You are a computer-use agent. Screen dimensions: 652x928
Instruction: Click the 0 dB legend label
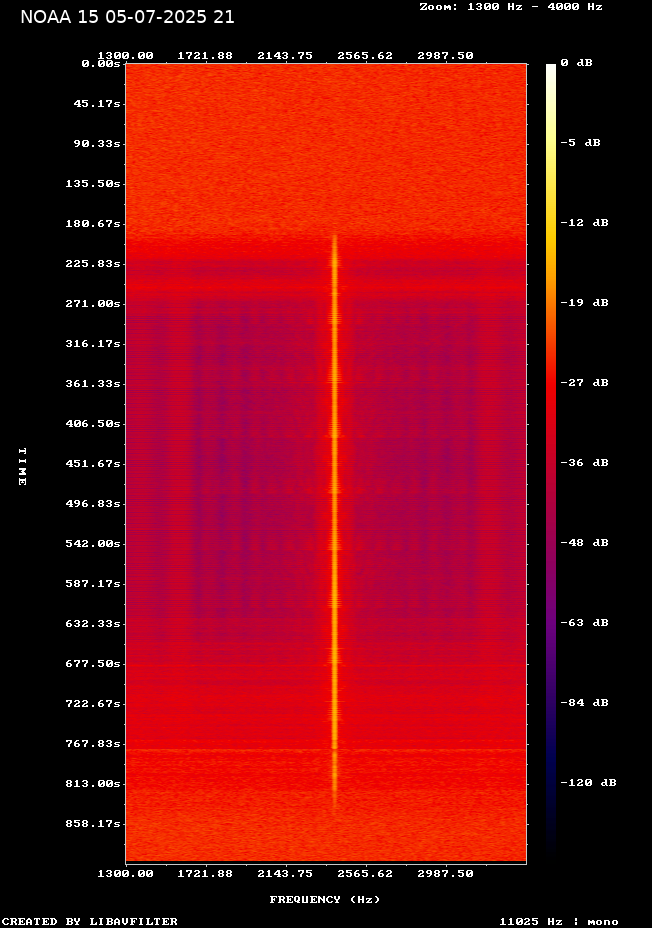coord(576,63)
